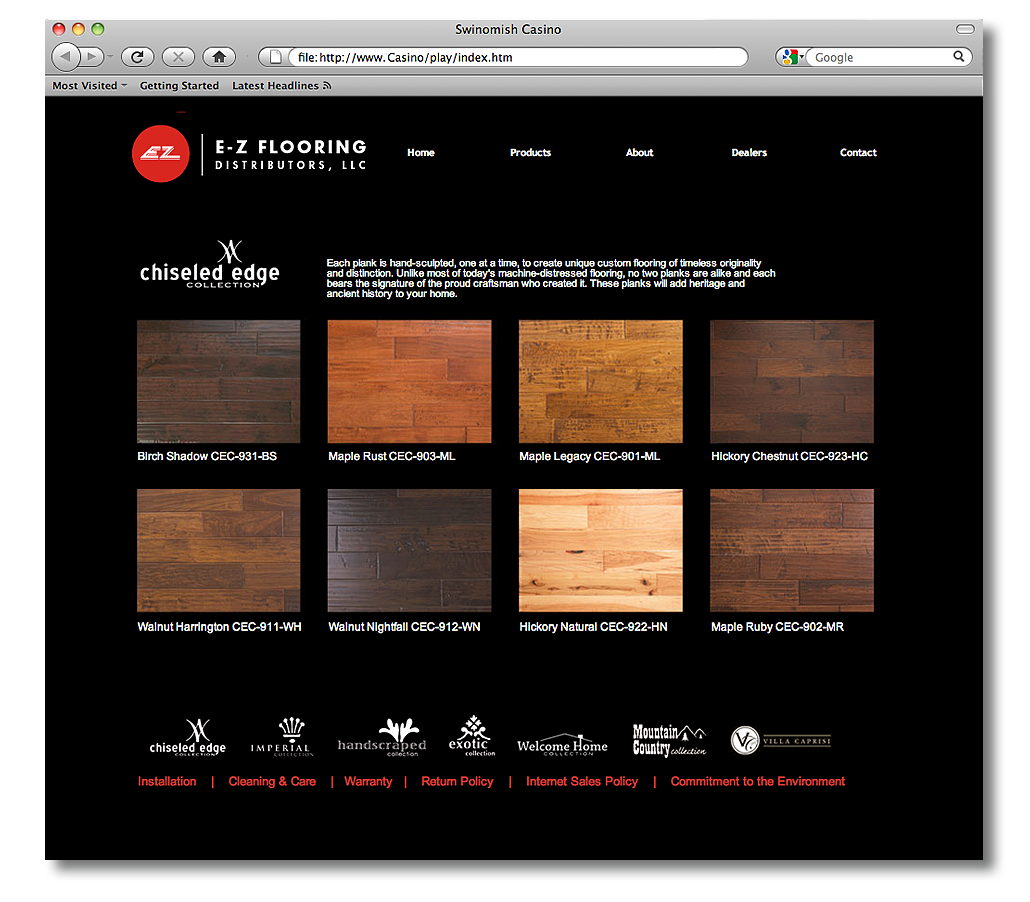Click the browser Back arrow button
The height and width of the screenshot is (902, 1030).
coord(66,57)
